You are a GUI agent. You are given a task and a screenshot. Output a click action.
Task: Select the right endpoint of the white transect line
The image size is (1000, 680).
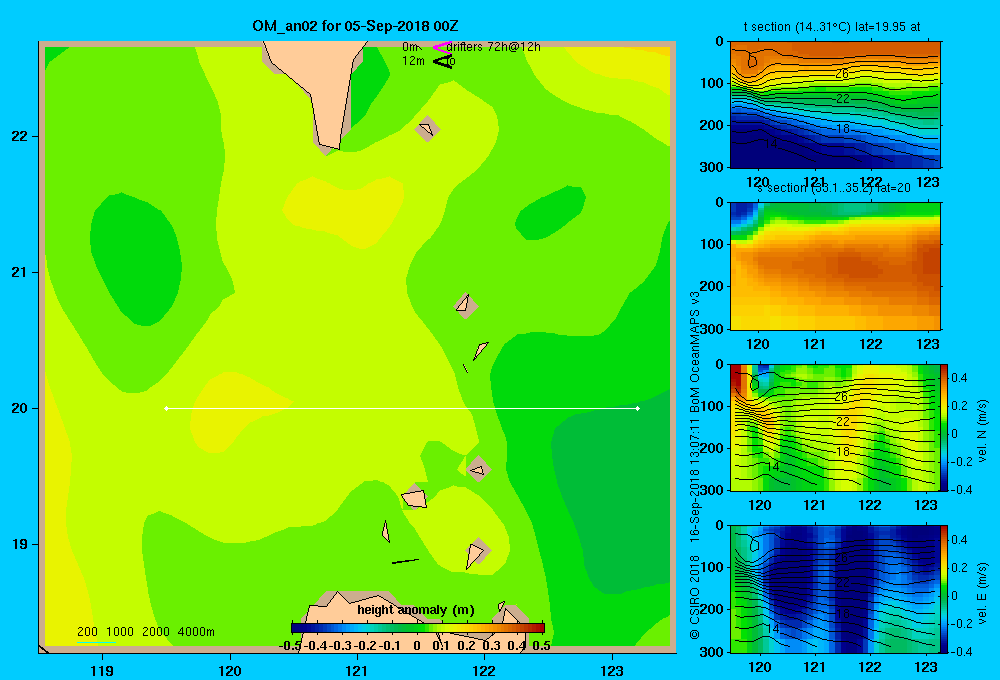(x=638, y=408)
